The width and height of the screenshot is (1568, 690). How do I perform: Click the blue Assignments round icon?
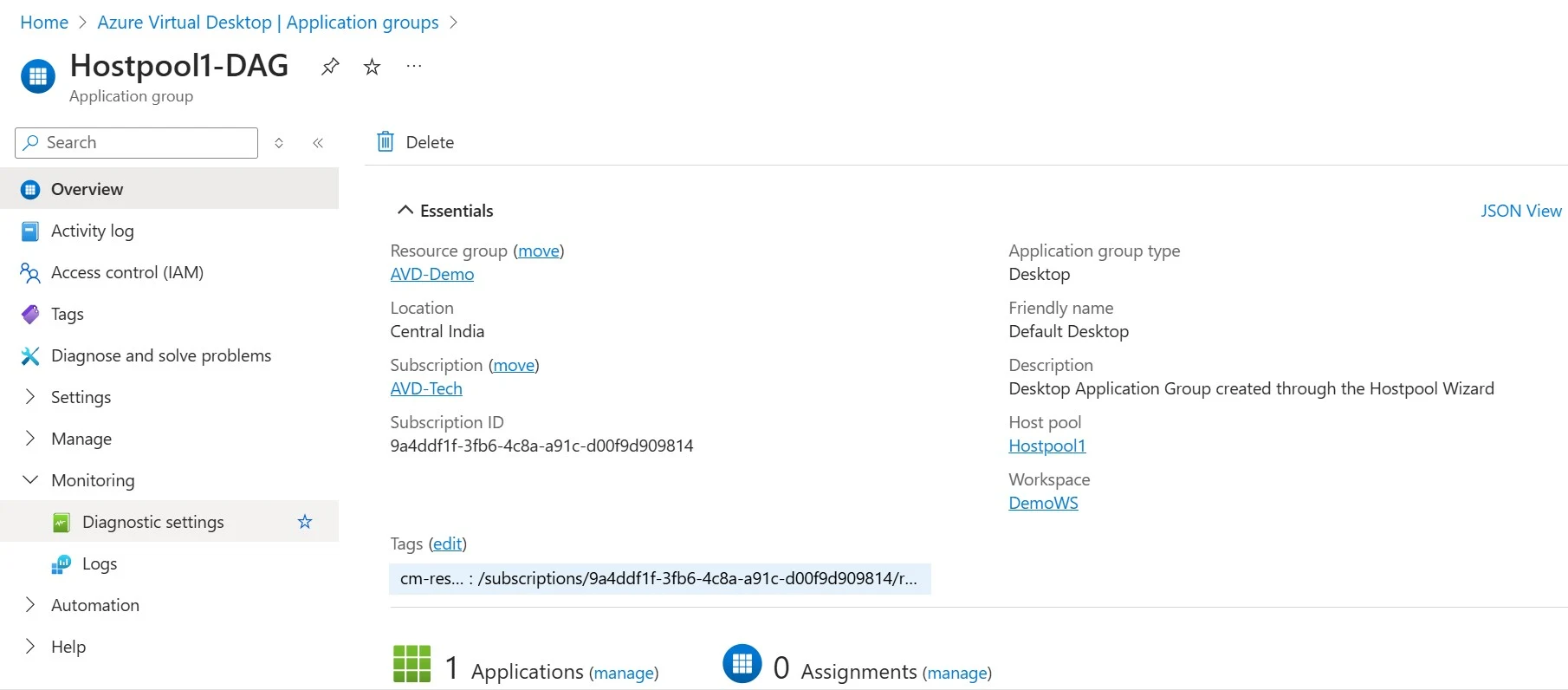coord(742,664)
